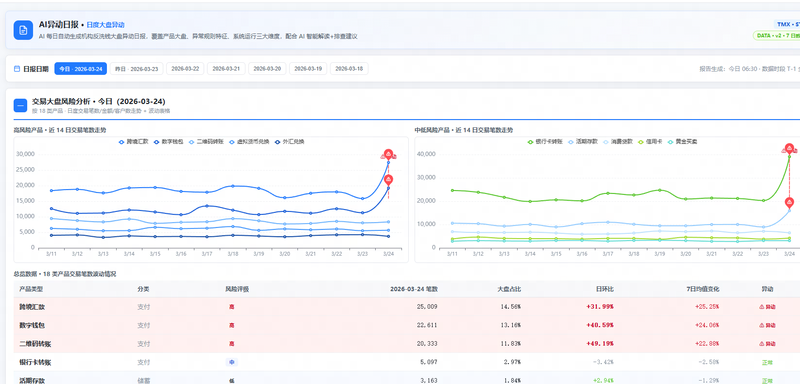Click the 中 risk badge in 银行卡转账 row

(232, 363)
